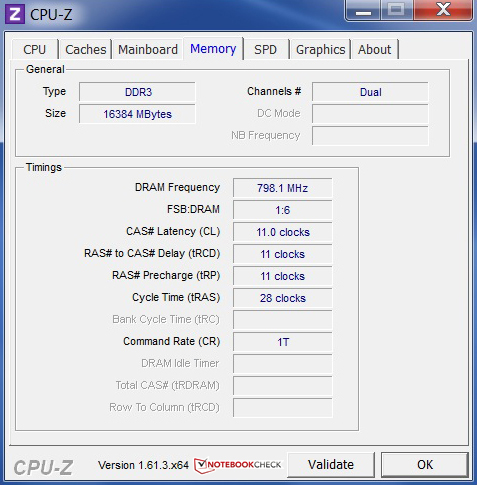Open the Caches tab
The width and height of the screenshot is (477, 485).
tap(85, 50)
